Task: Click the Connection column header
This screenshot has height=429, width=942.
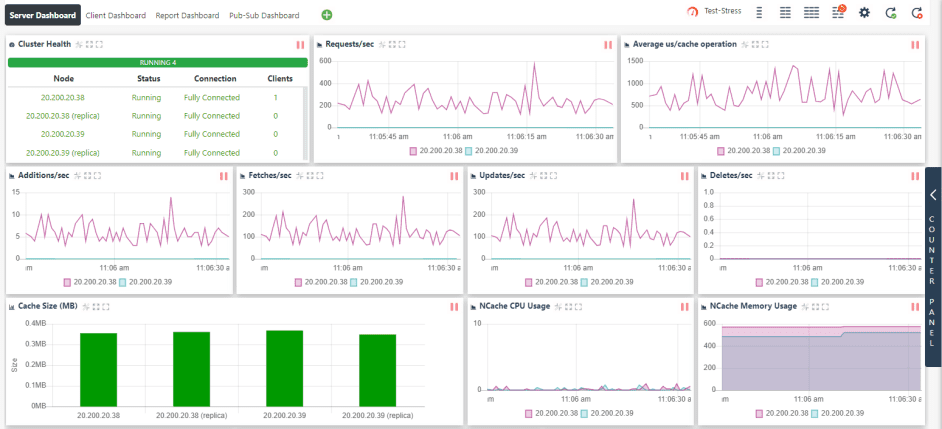Action: pyautogui.click(x=215, y=79)
